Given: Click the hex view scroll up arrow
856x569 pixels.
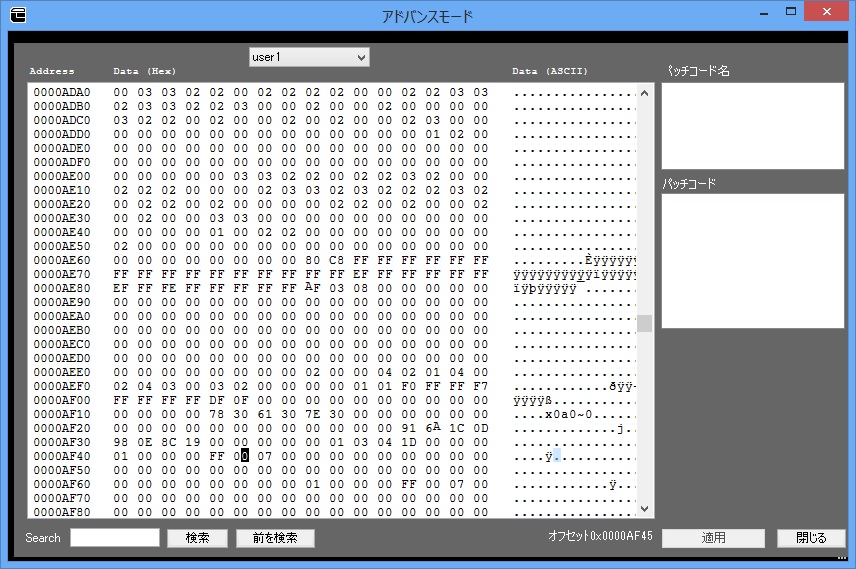Looking at the screenshot, I should pos(644,93).
